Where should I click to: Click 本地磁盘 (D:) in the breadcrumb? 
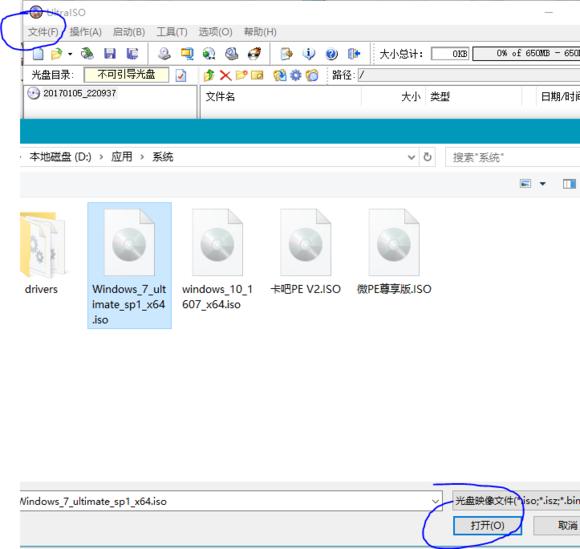(x=60, y=157)
